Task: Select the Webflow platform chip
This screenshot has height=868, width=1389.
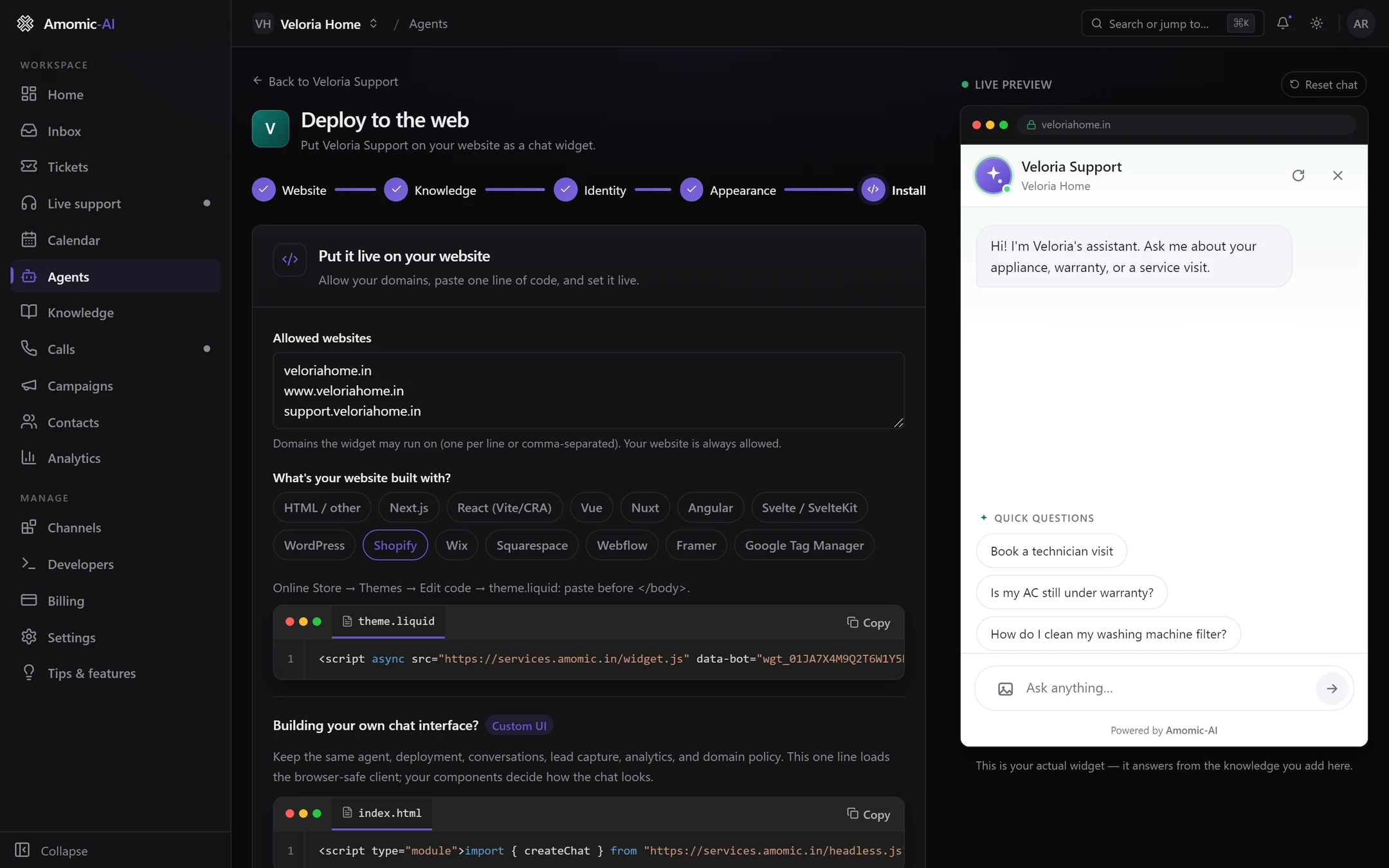Action: [622, 545]
